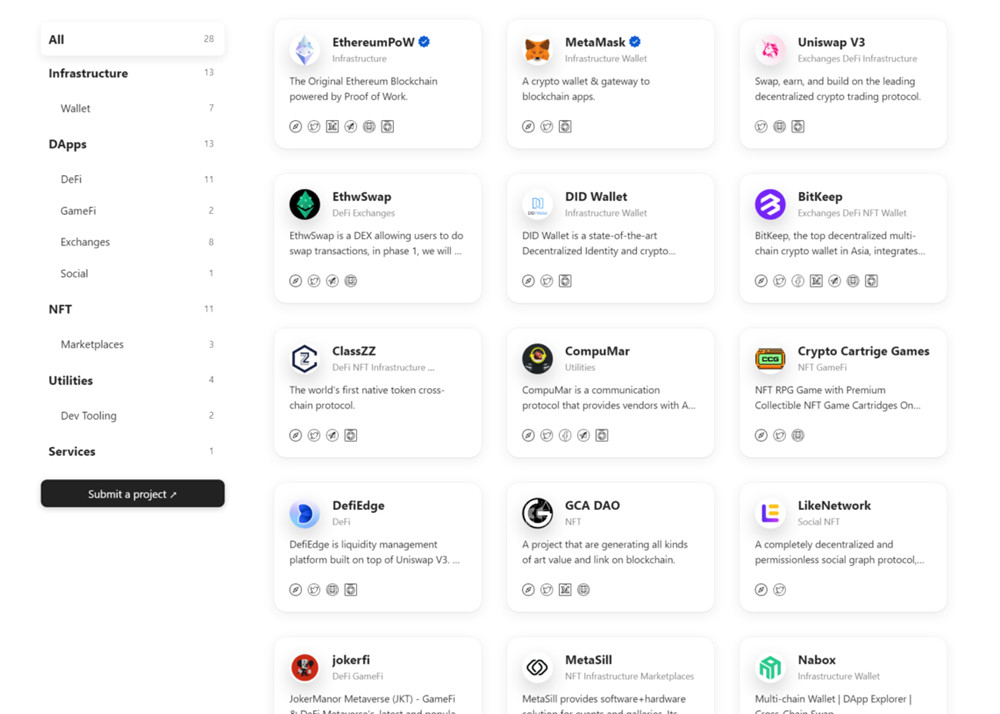Open EthereumPoW's Twitter link icon
Image resolution: width=1000 pixels, height=714 pixels.
point(314,126)
